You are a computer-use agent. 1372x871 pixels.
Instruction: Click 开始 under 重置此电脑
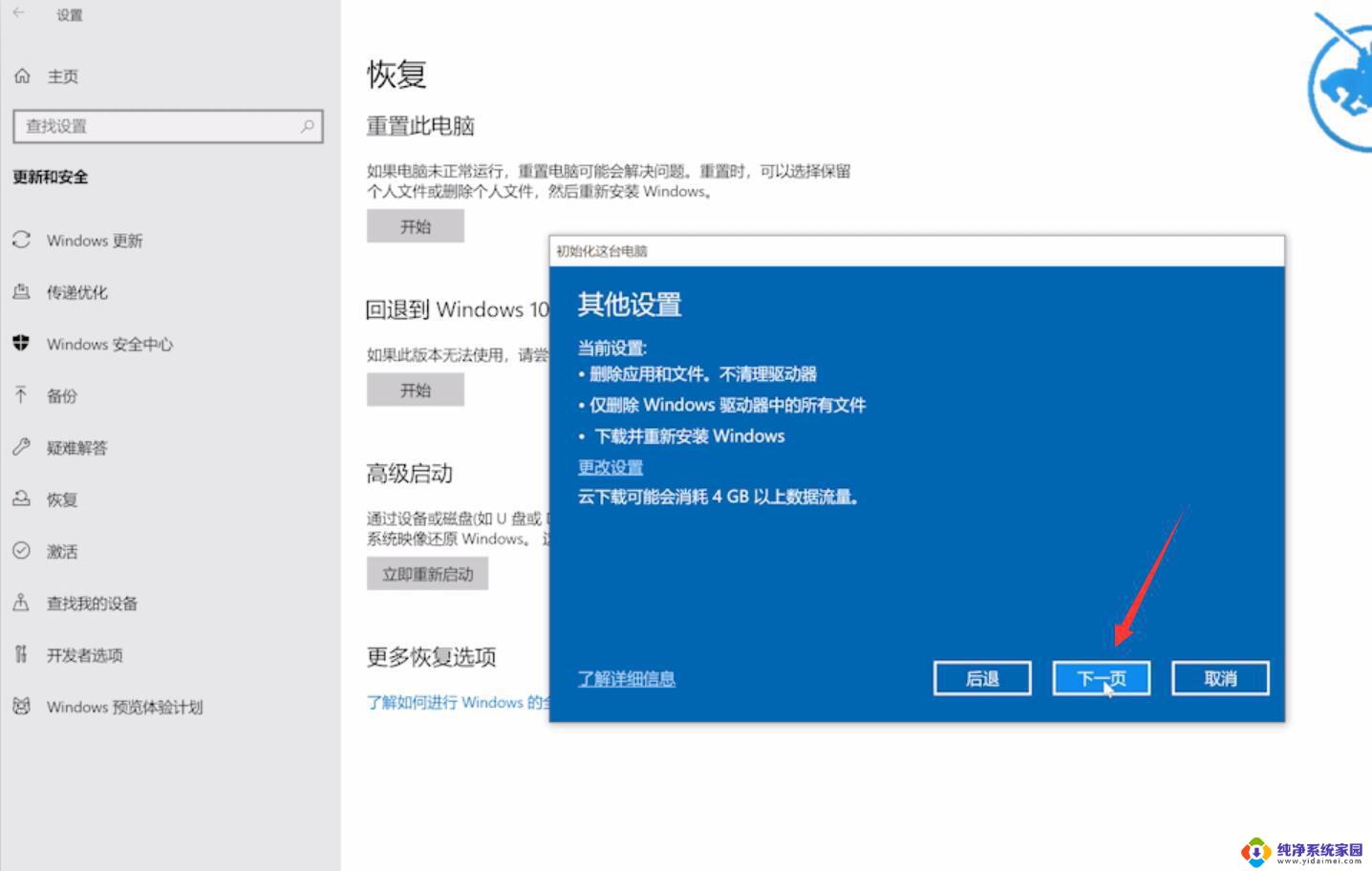tap(416, 226)
